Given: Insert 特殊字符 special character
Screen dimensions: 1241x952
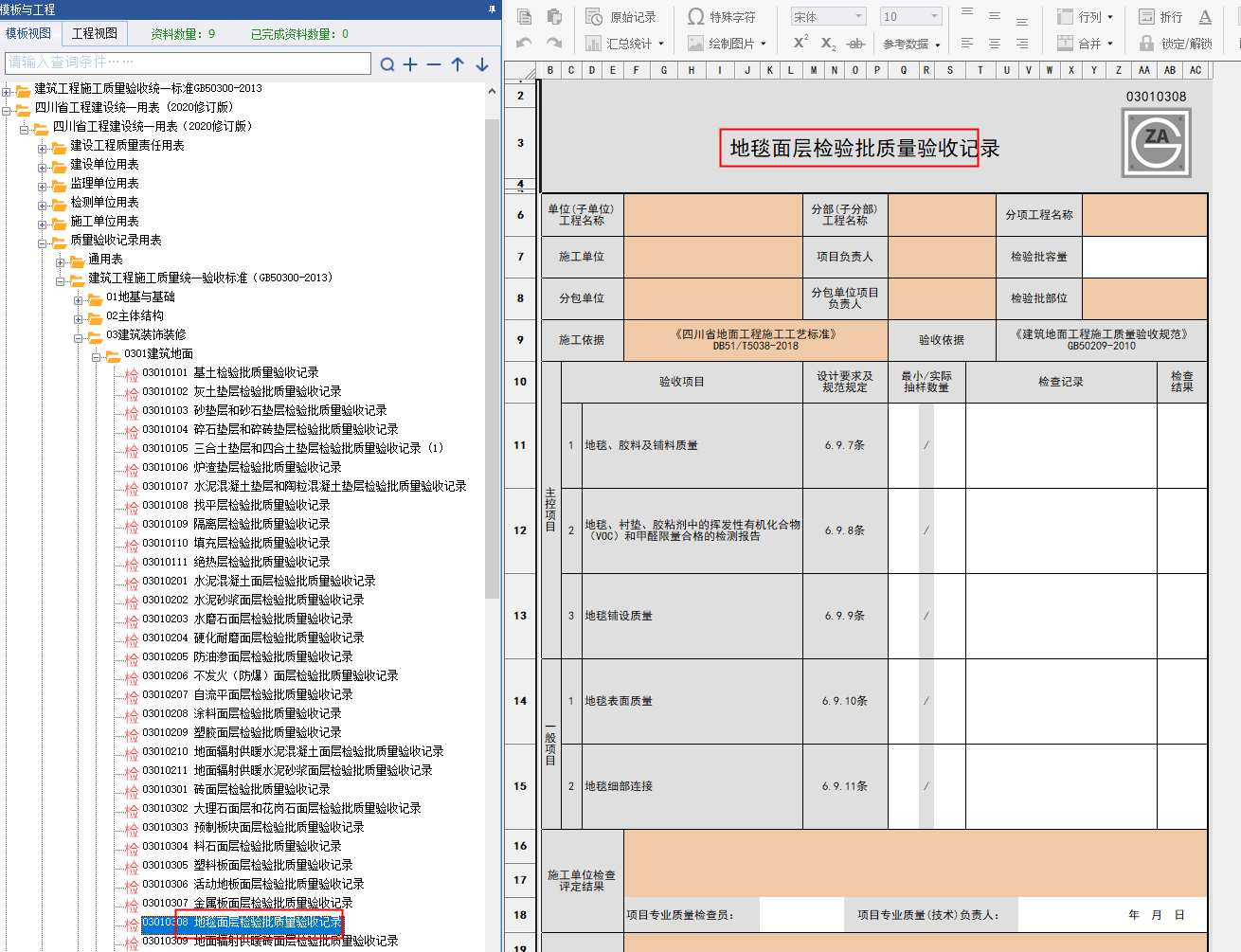Looking at the screenshot, I should (x=722, y=17).
